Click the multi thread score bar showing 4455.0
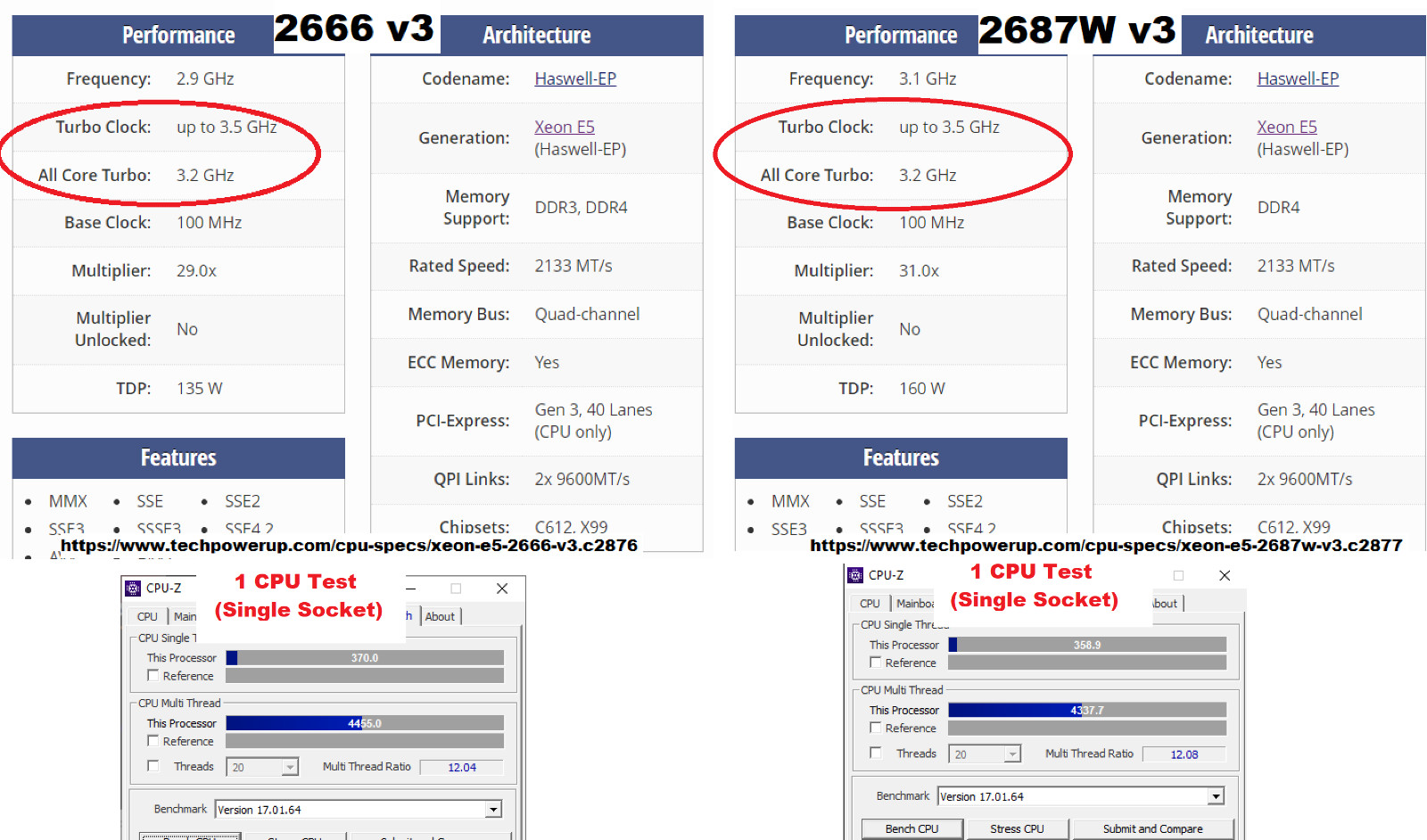This screenshot has height=840, width=1427. tap(365, 723)
